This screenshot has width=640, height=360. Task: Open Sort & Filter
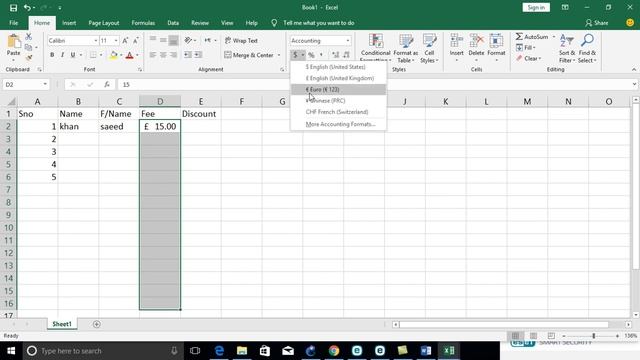(567, 48)
